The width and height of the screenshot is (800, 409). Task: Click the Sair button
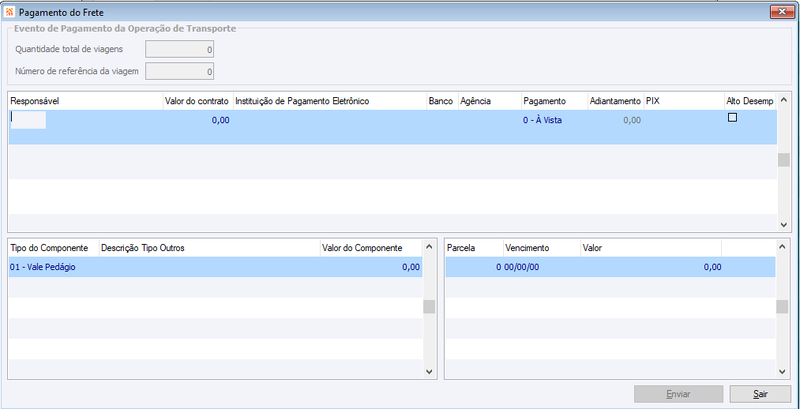click(x=760, y=394)
